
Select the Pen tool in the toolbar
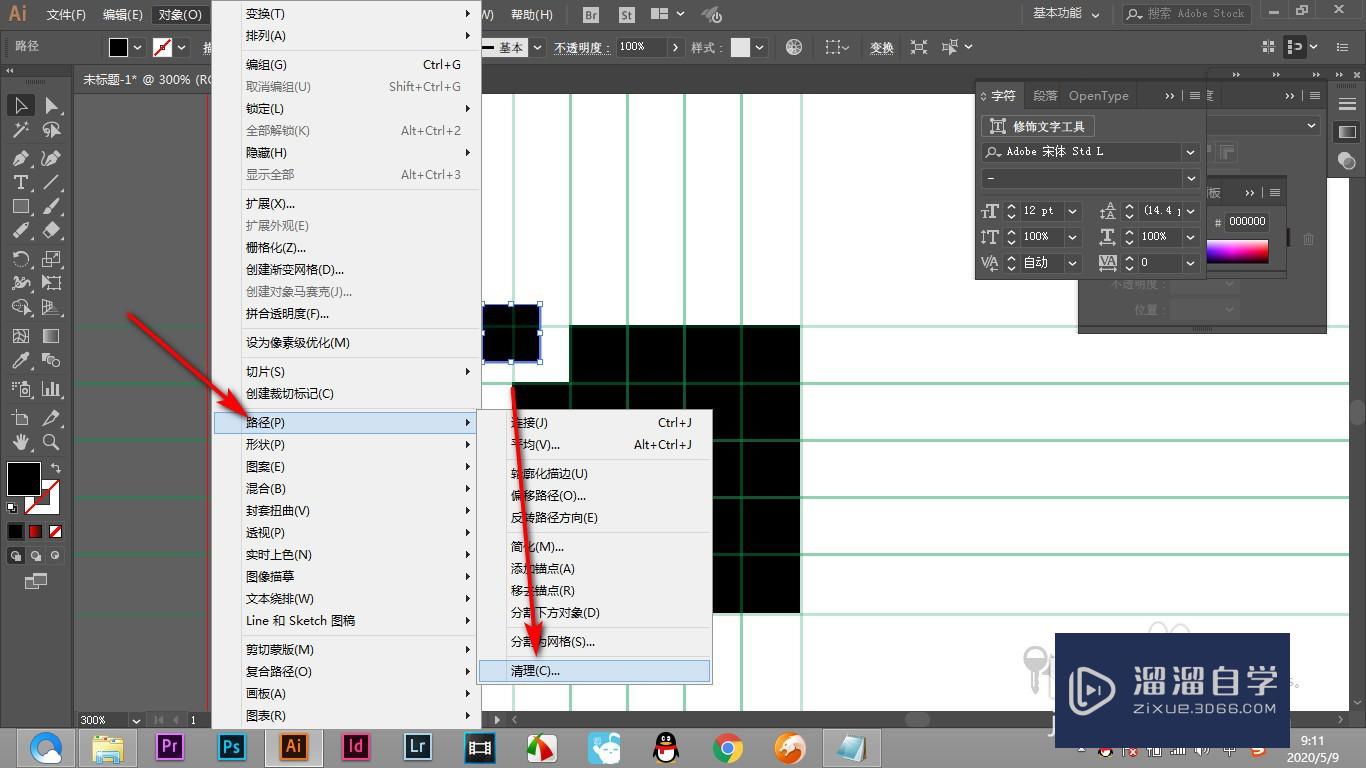click(20, 158)
